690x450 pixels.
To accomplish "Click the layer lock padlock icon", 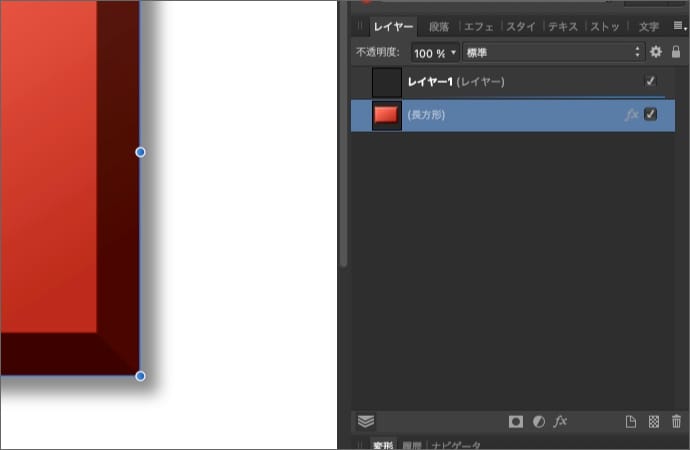I will tap(676, 52).
